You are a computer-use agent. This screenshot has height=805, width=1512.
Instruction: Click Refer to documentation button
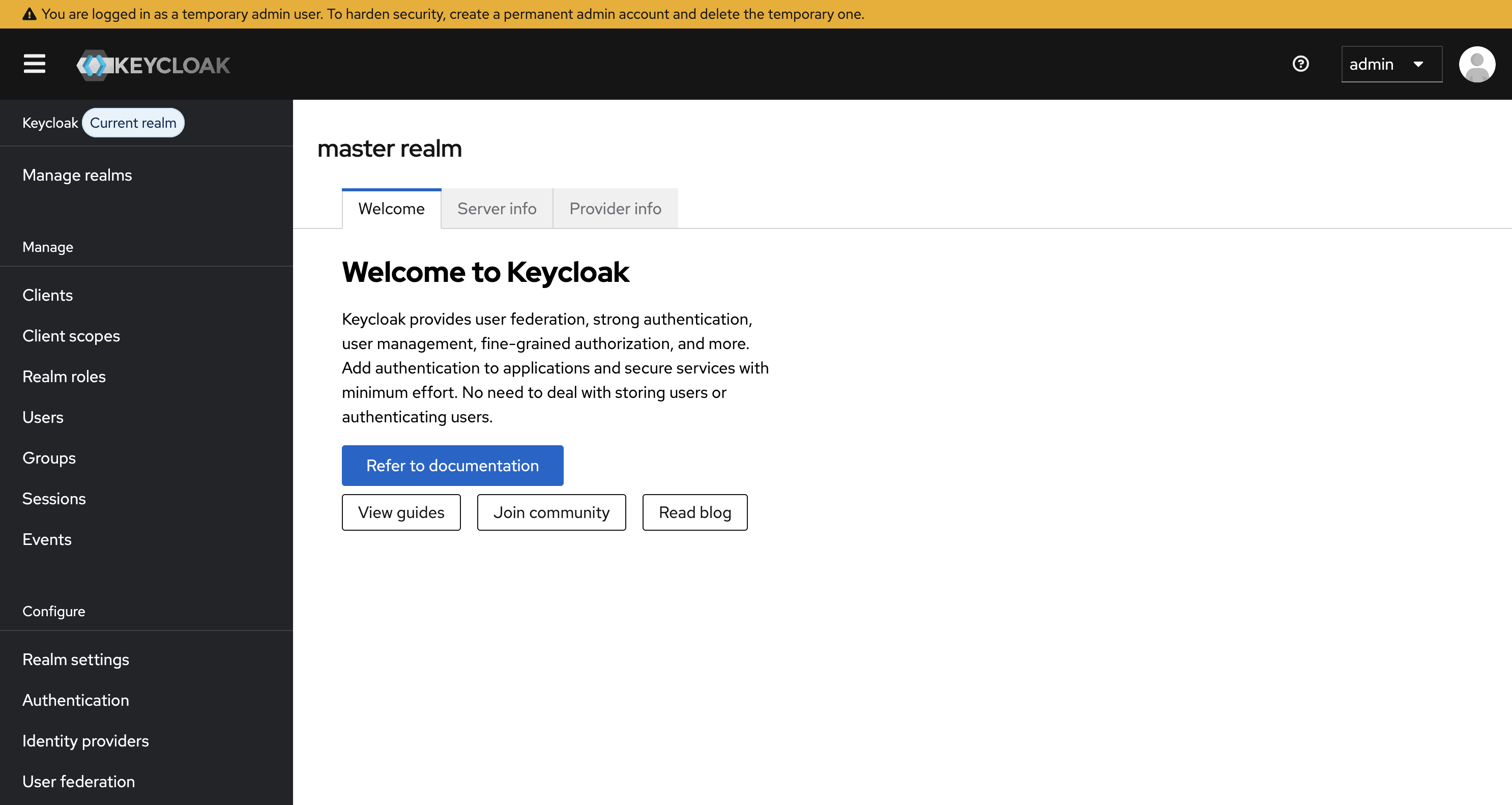452,466
